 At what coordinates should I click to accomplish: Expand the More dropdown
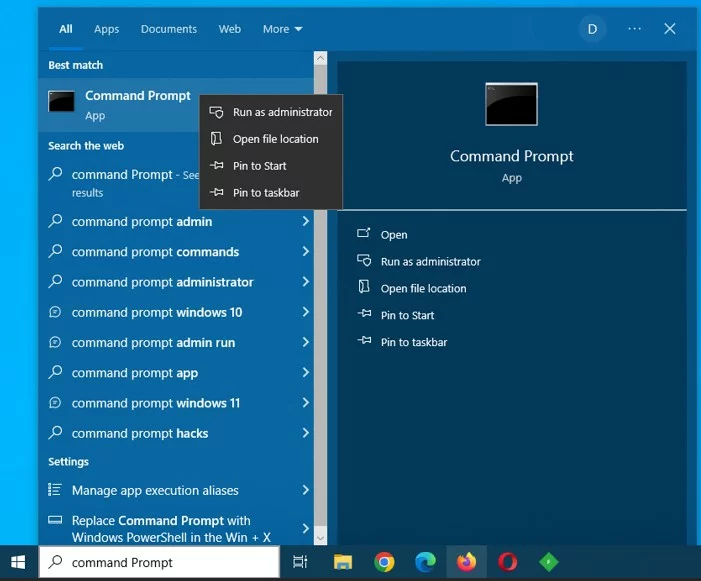coord(282,29)
